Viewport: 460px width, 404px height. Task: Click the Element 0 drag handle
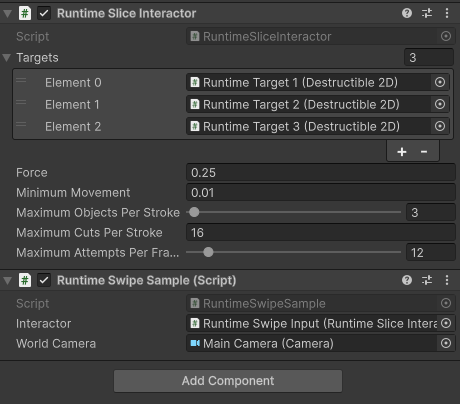[21, 80]
